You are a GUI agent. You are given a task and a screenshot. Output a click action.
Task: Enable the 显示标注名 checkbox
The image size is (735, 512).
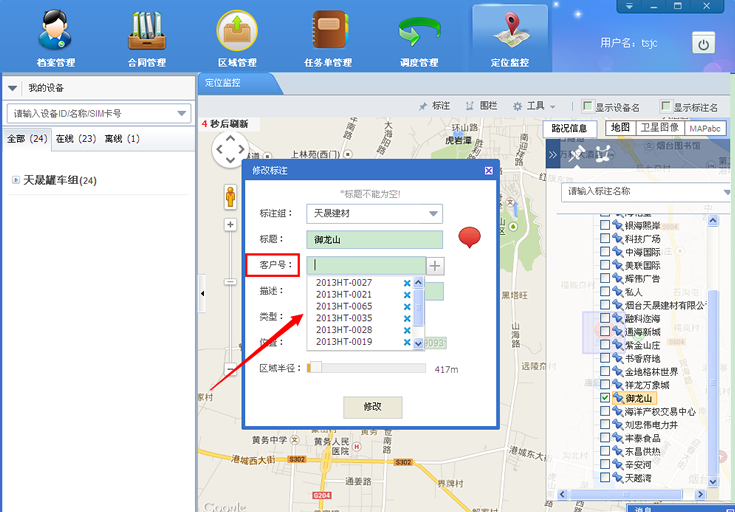(x=666, y=106)
